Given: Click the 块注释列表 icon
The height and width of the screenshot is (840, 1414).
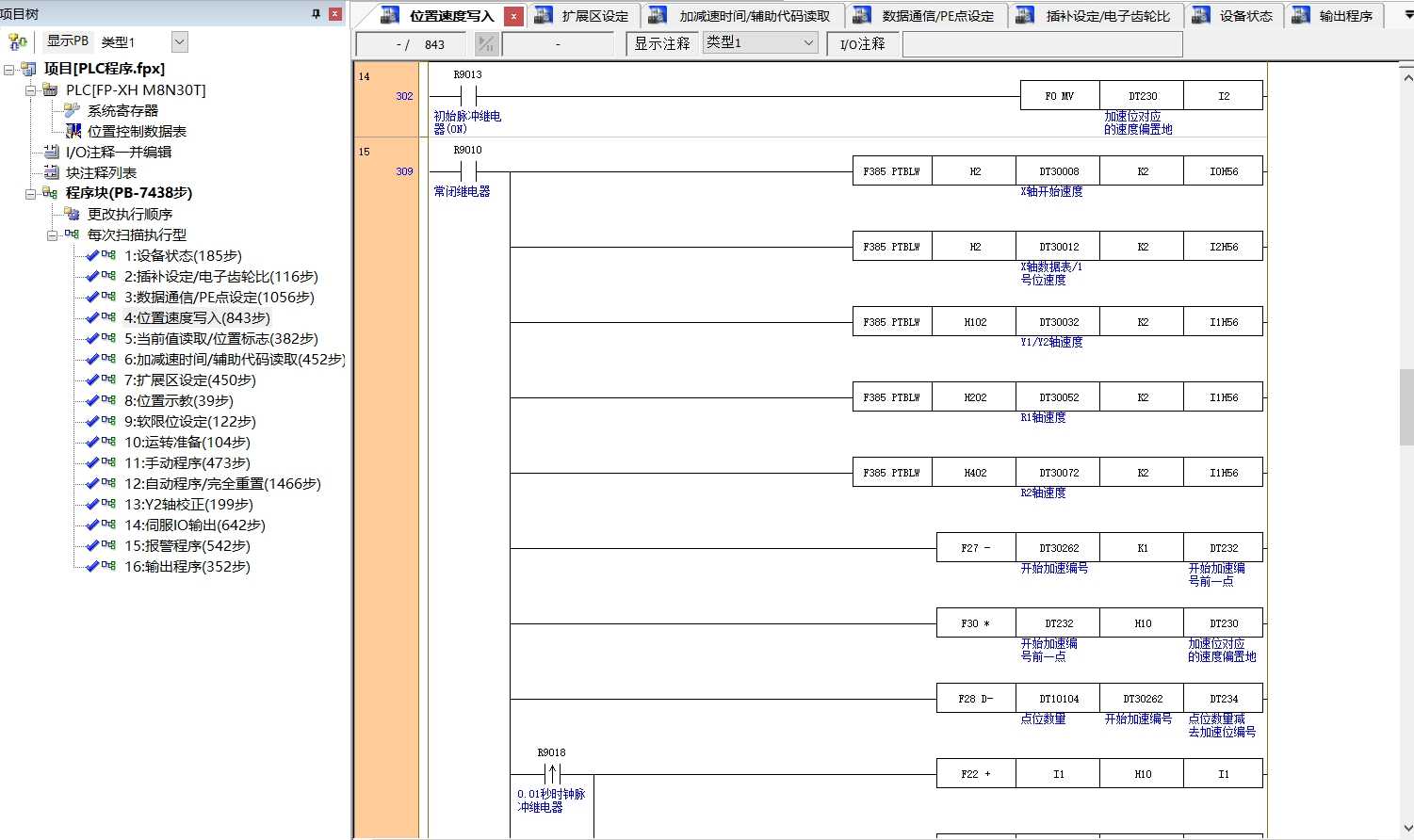Looking at the screenshot, I should tap(51, 172).
